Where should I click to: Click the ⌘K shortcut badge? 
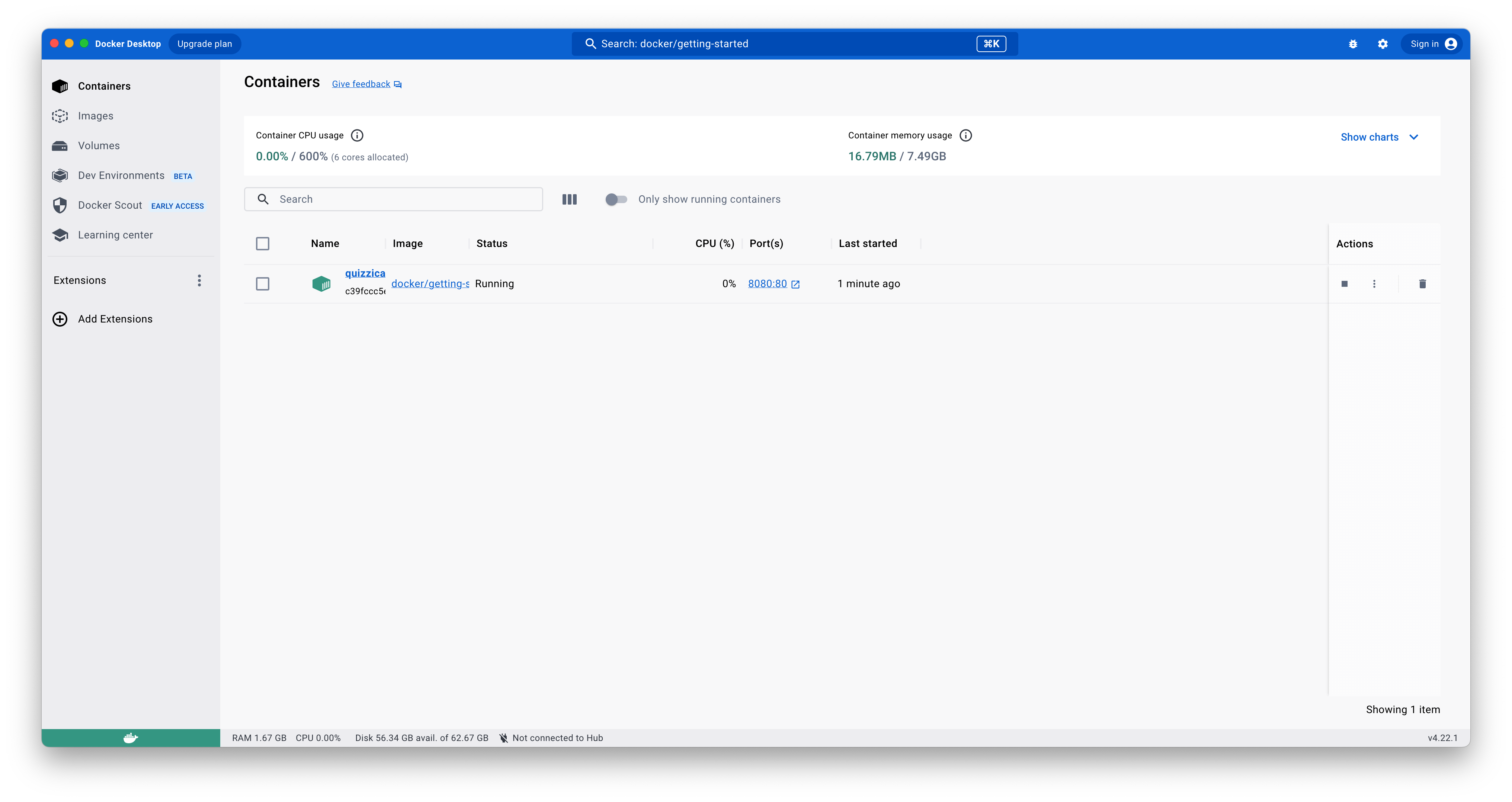pyautogui.click(x=991, y=44)
